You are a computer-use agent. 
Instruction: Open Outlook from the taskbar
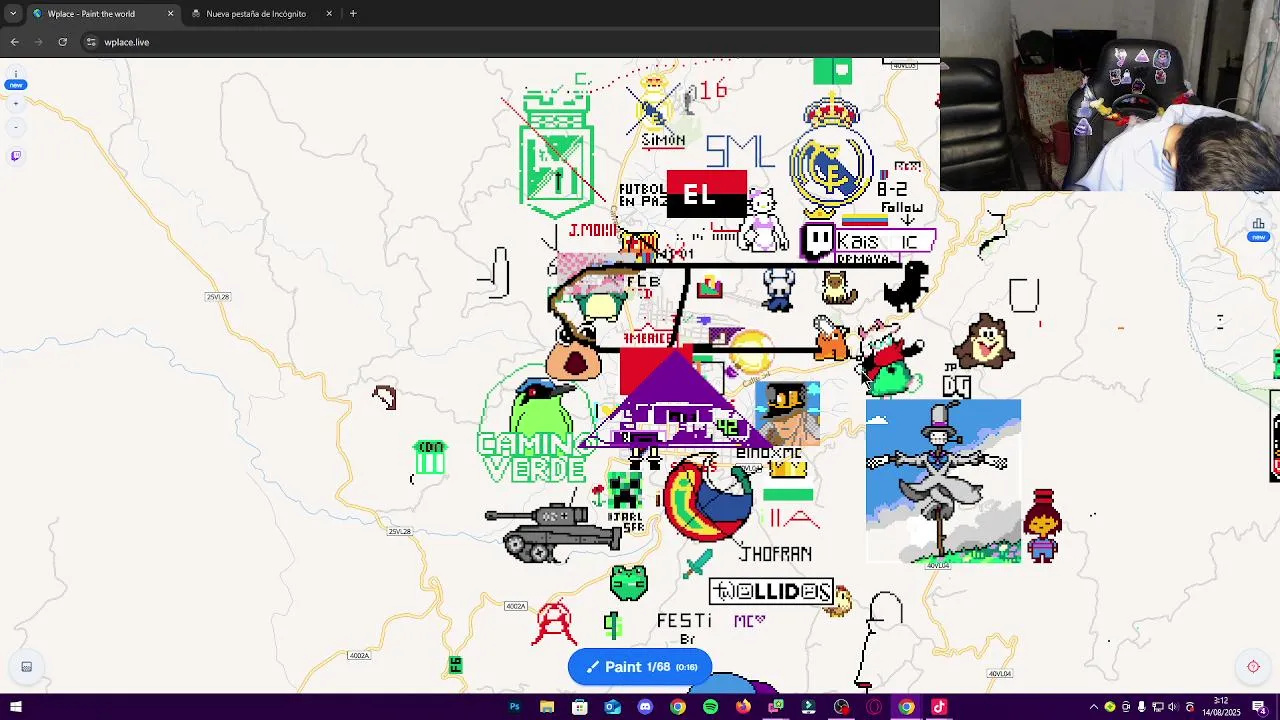tap(612, 707)
